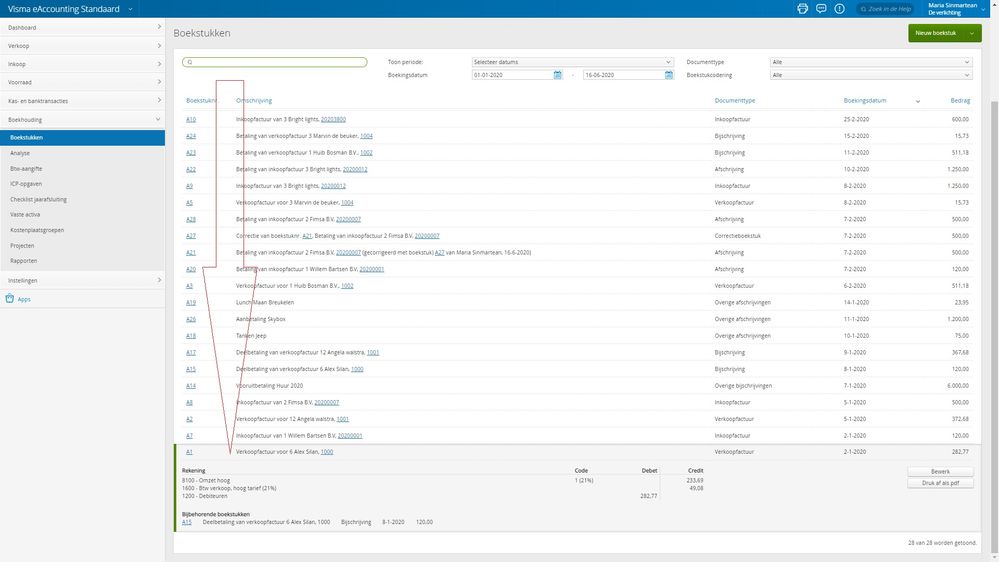This screenshot has width=999, height=562.
Task: Click 'Correctieboekstuk' document type cell
Action: click(x=738, y=236)
